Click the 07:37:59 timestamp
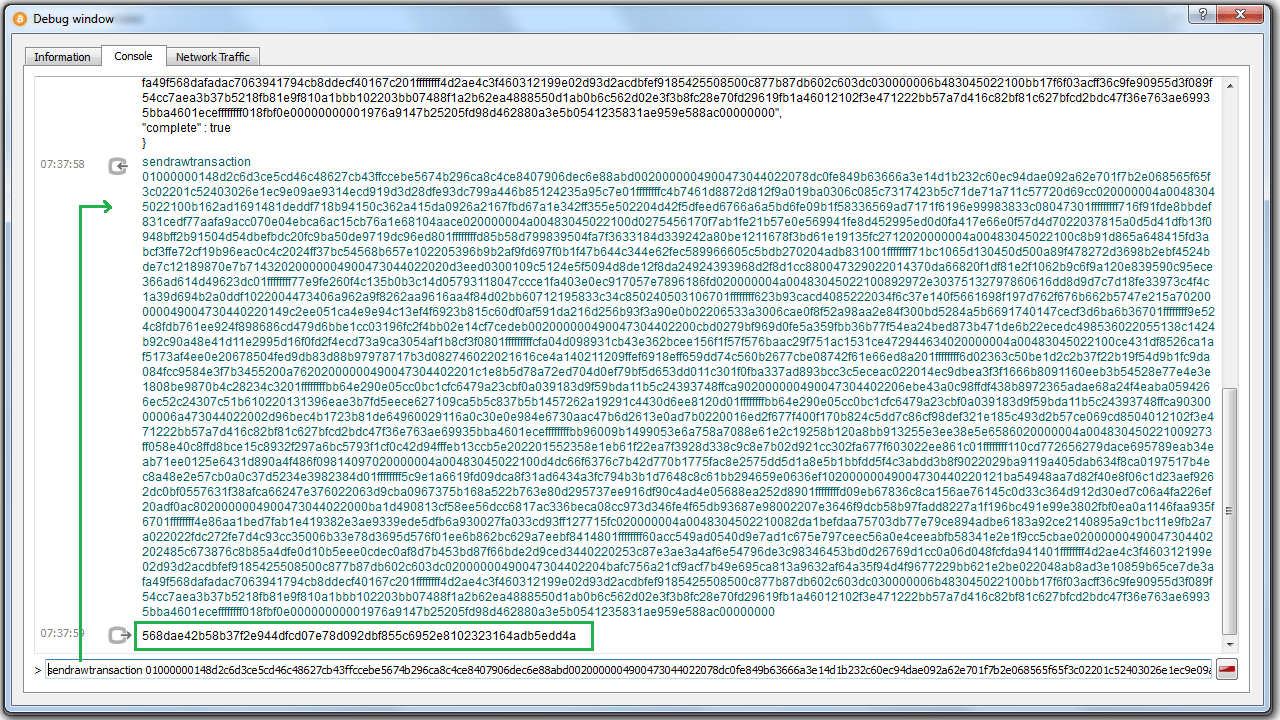 [62, 633]
